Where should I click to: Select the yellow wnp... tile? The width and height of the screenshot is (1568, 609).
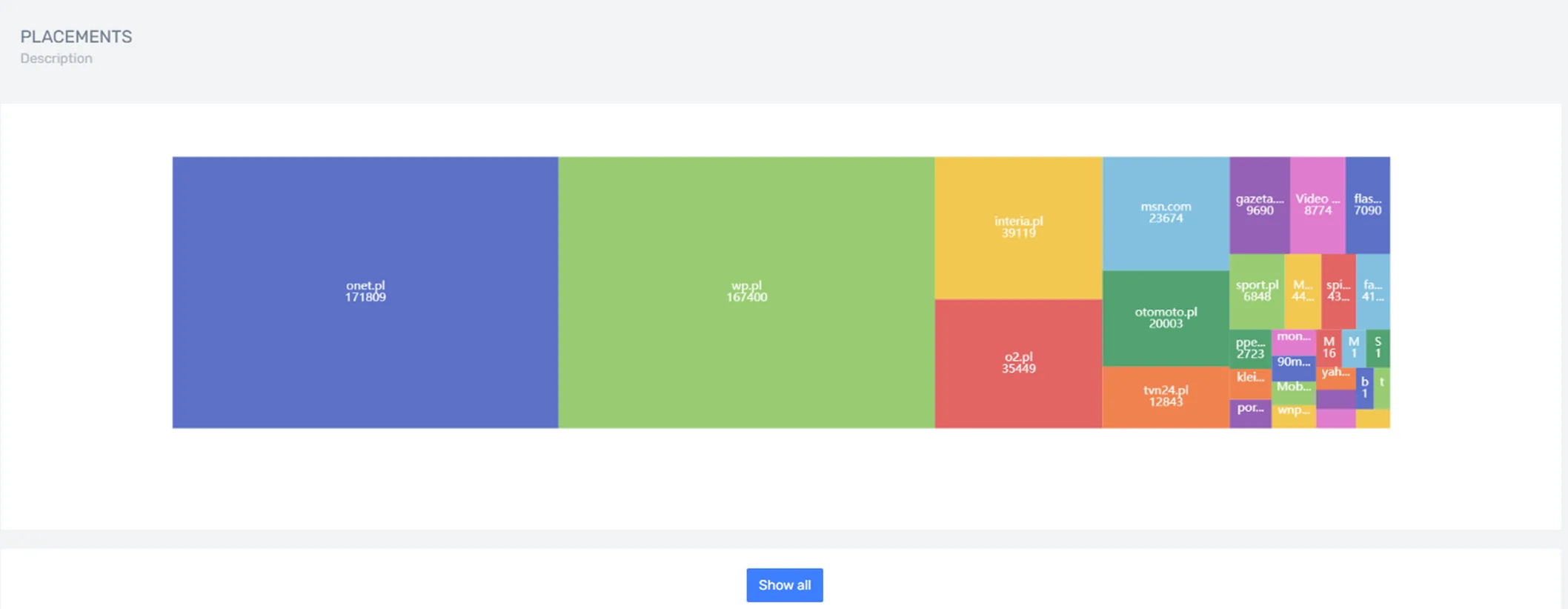pyautogui.click(x=1294, y=414)
